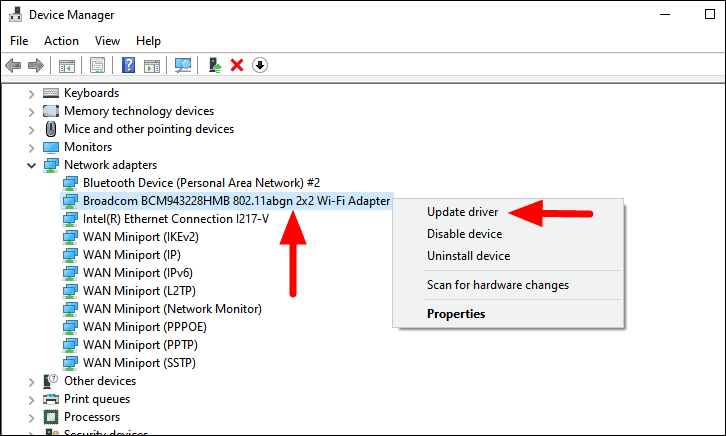Viewport: 726px width, 436px height.
Task: Click the Forward arrow toolbar icon
Action: (x=36, y=65)
